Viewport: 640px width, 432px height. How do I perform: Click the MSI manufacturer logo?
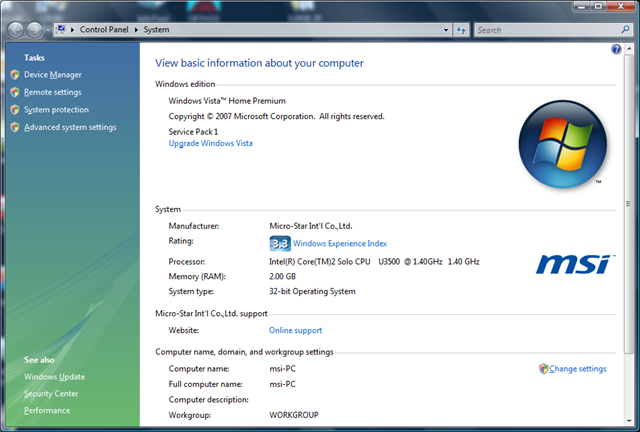[572, 263]
